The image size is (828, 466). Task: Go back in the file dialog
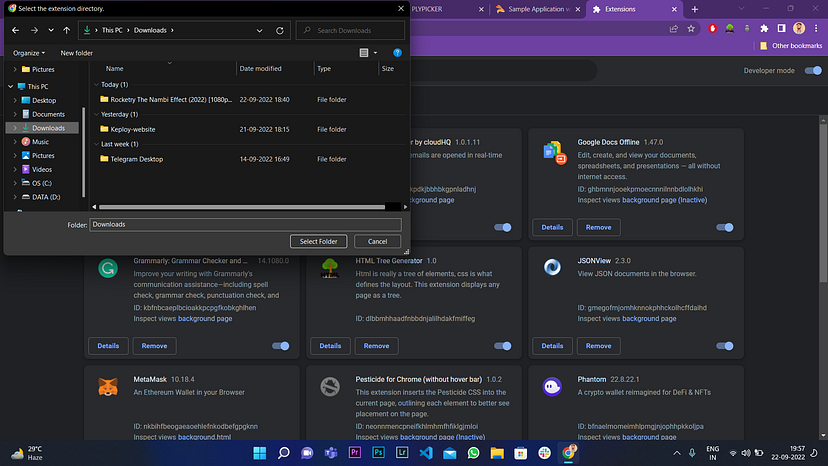tap(15, 31)
